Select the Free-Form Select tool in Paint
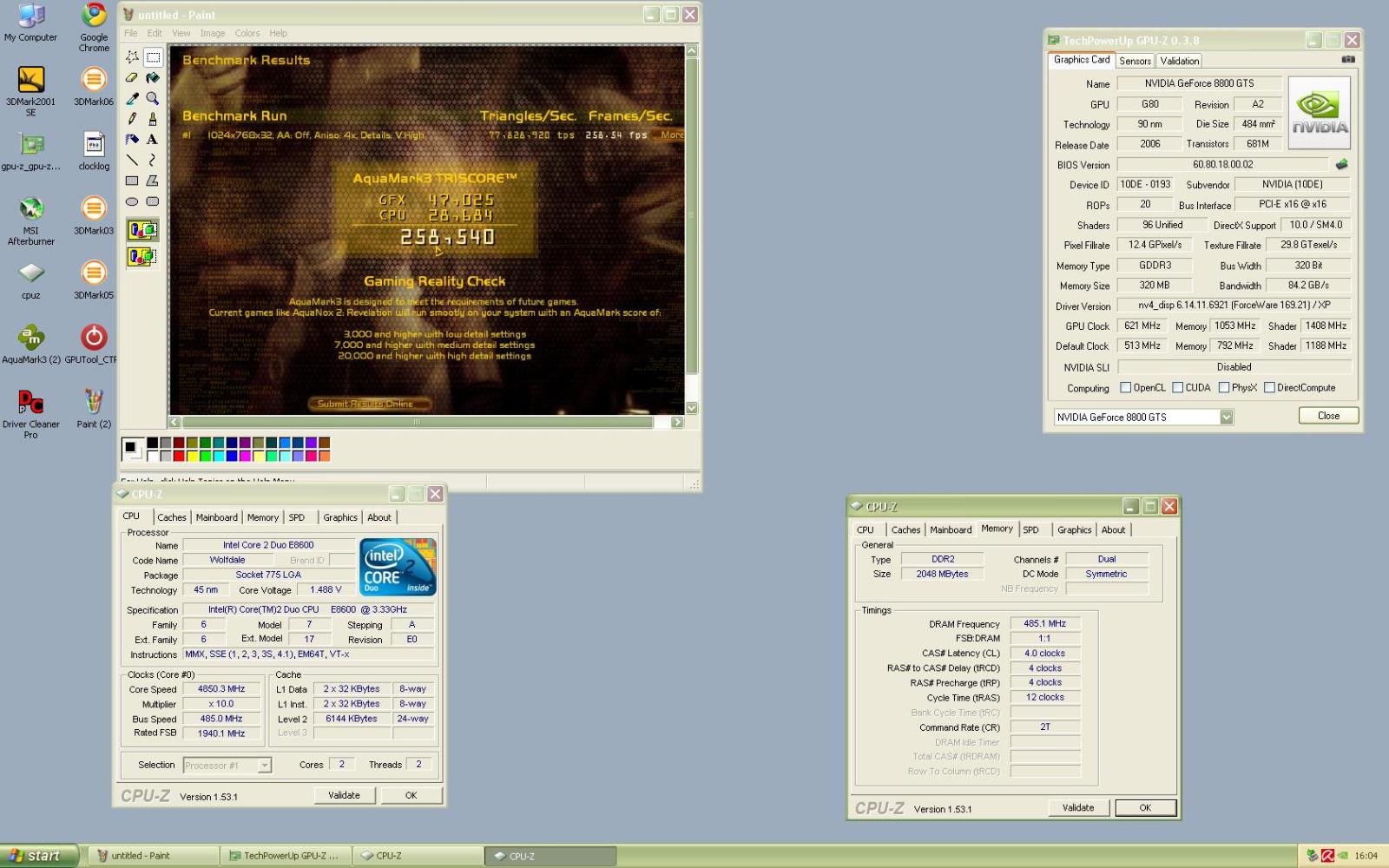Viewport: 1389px width, 868px height. point(132,57)
